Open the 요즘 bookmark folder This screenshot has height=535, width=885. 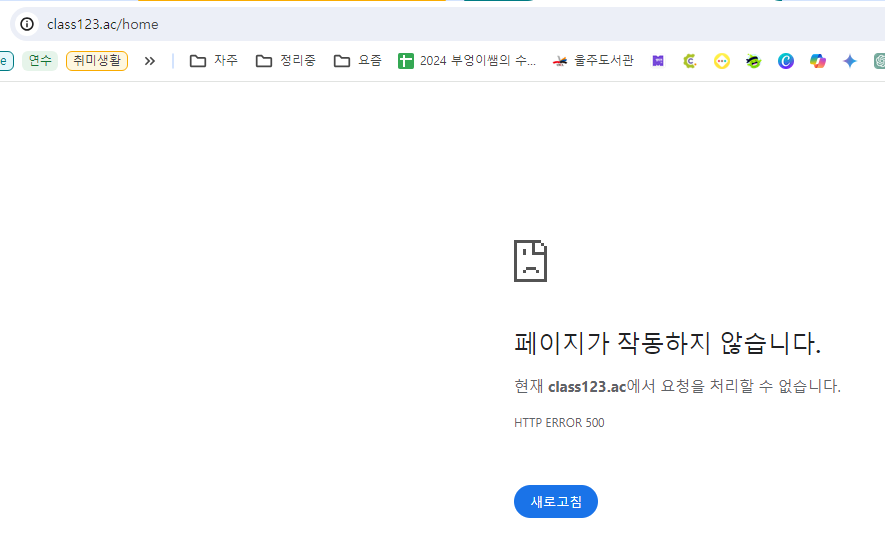[358, 61]
